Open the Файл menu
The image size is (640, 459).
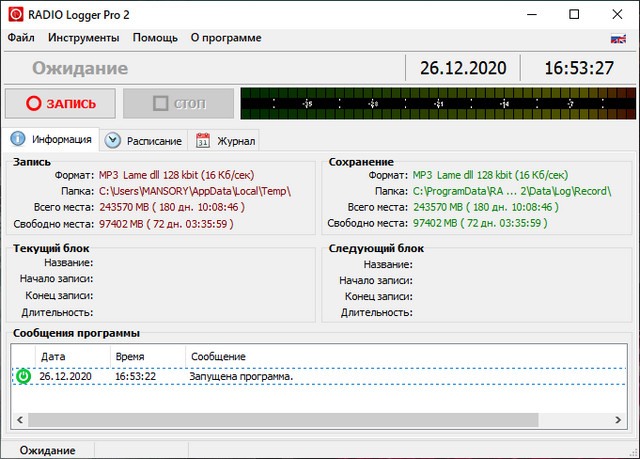[21, 38]
